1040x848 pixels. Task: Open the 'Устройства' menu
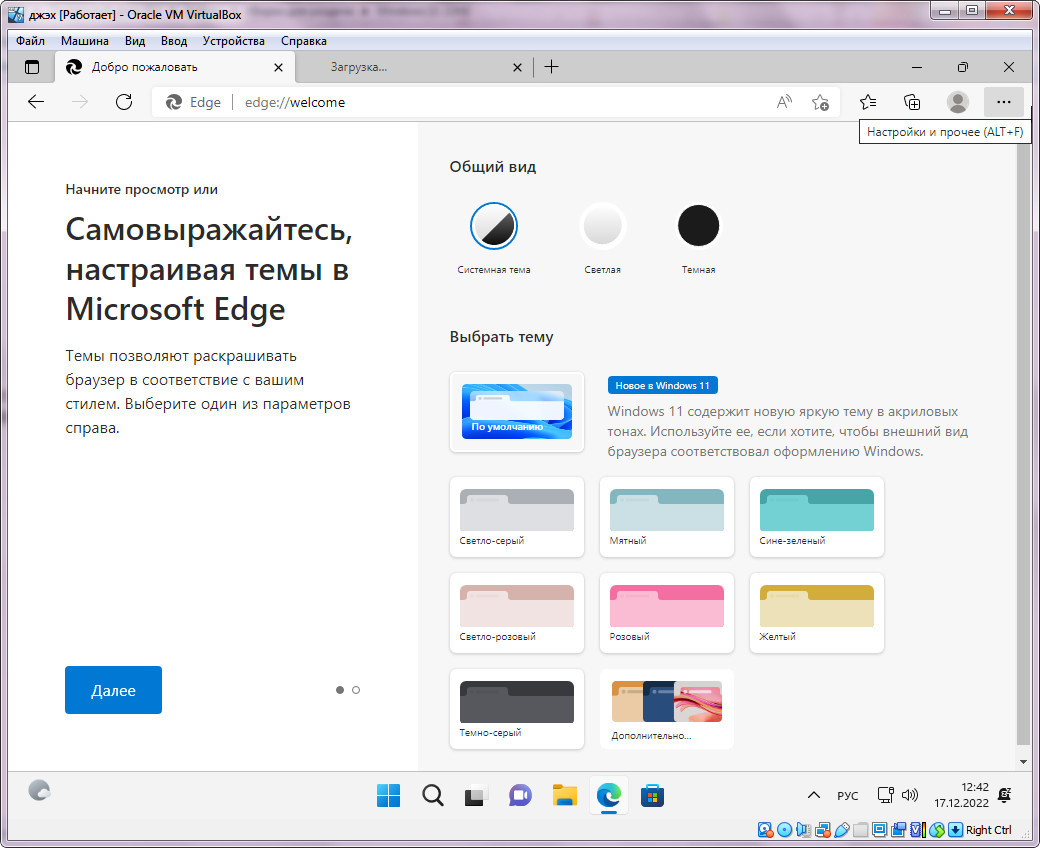[x=233, y=40]
